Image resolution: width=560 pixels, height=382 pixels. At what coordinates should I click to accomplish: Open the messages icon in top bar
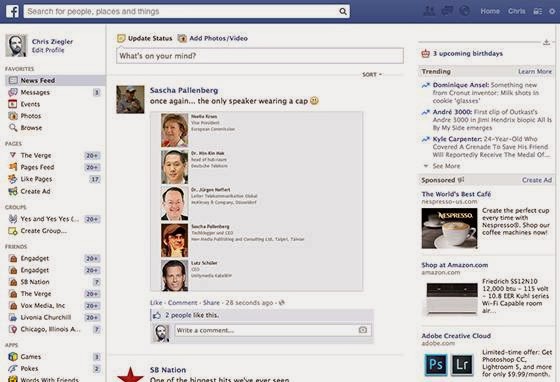[447, 11]
